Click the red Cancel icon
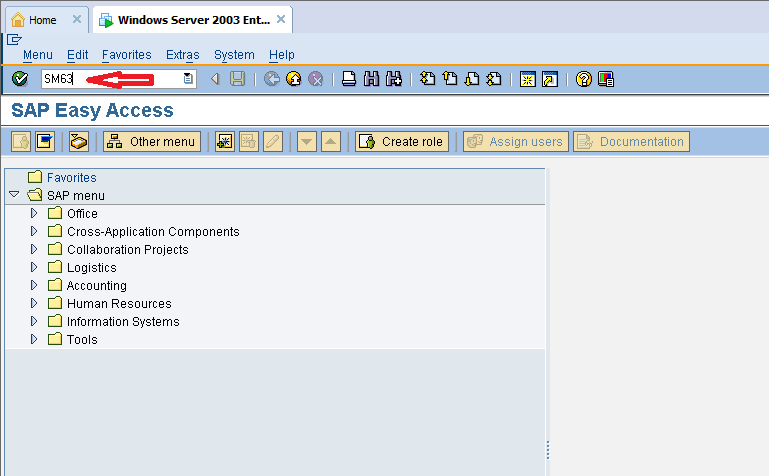 click(316, 79)
